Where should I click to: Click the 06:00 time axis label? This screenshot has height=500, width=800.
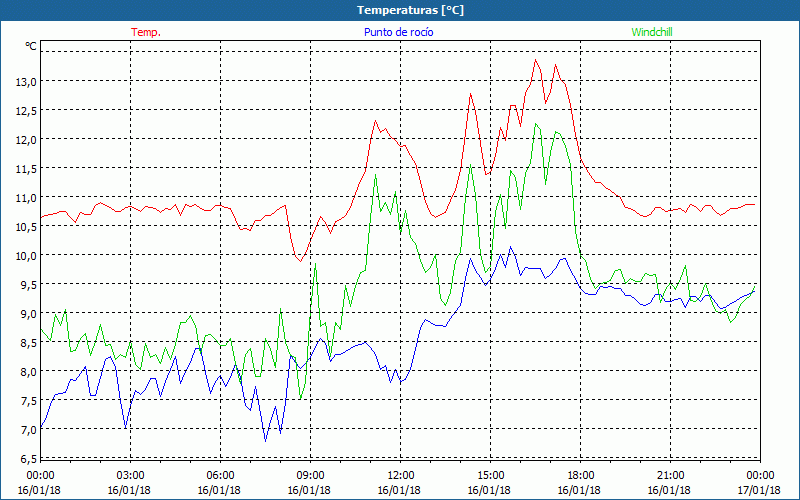coord(221,475)
